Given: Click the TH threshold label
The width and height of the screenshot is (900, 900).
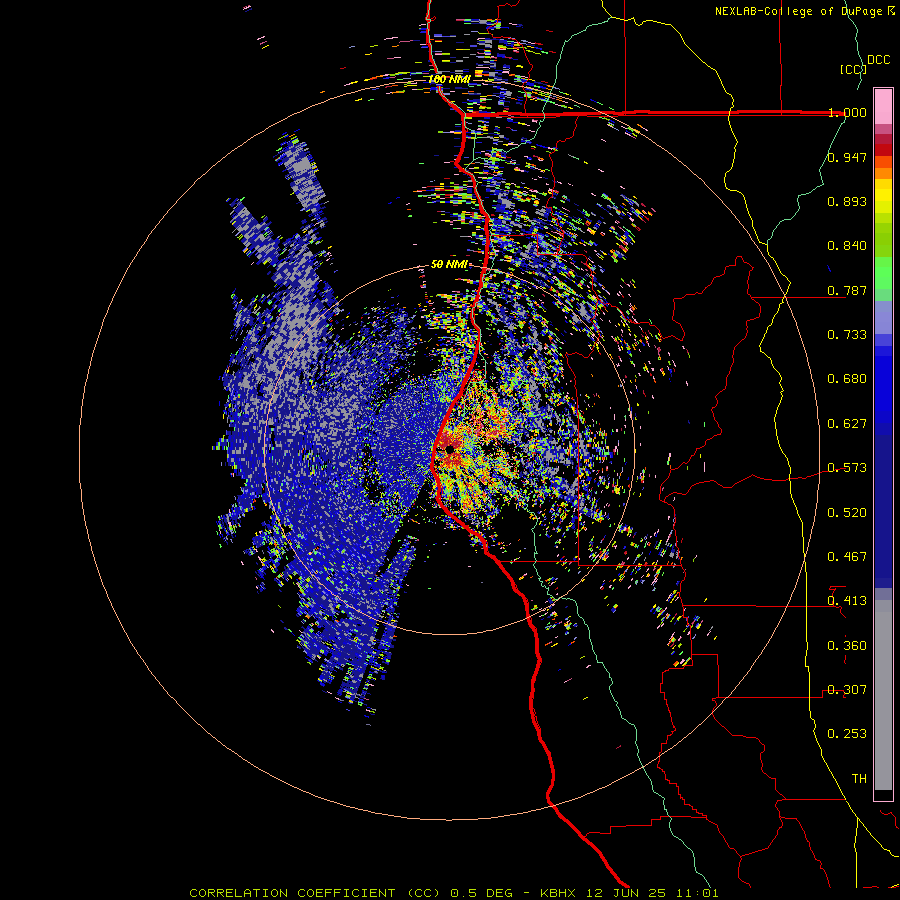Looking at the screenshot, I should [x=859, y=779].
